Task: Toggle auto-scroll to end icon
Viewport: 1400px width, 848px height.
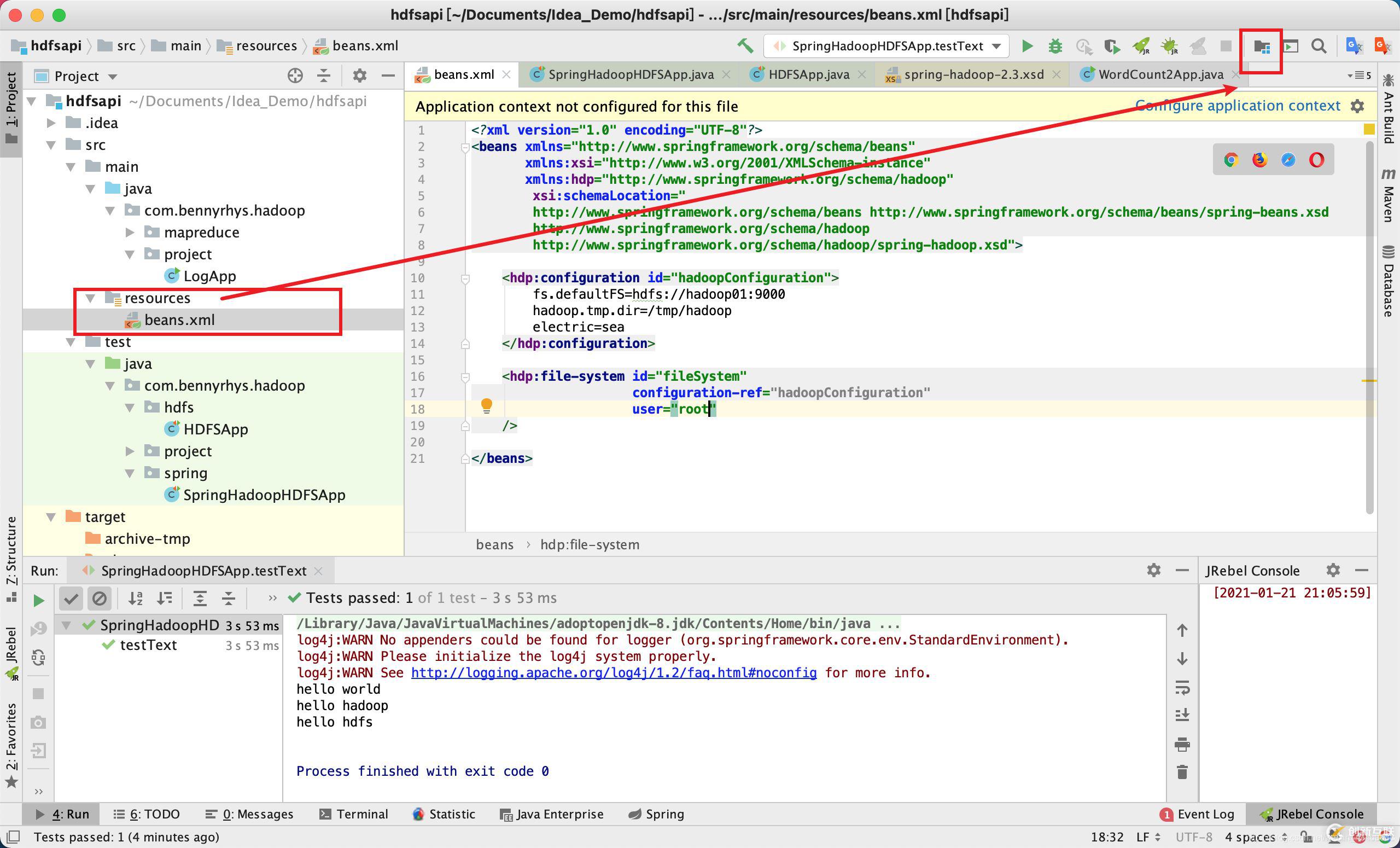Action: click(1183, 716)
